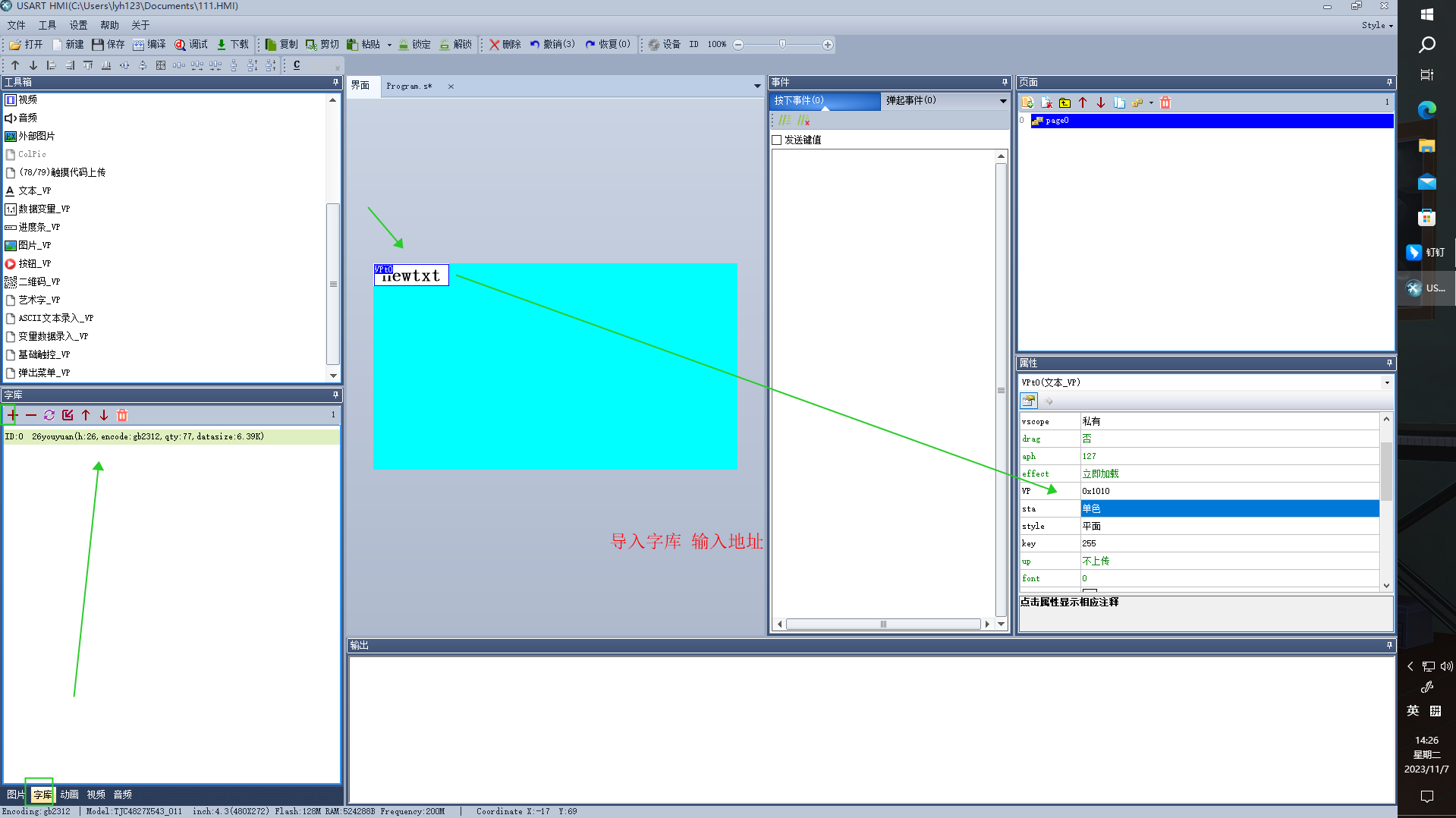Click the 保存 (Save) toolbar button

coord(108,45)
